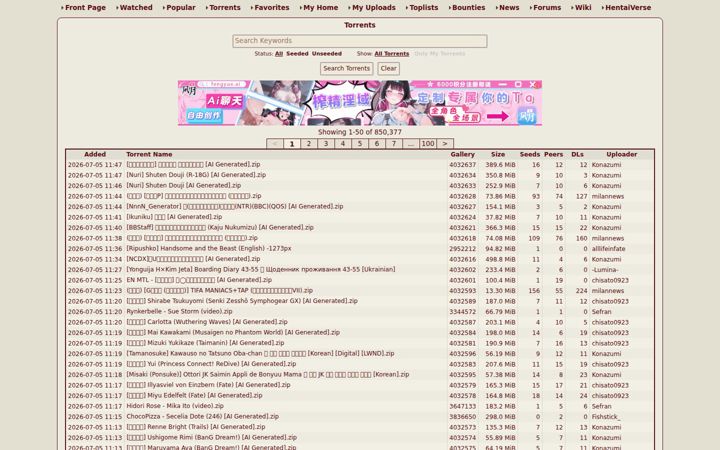The width and height of the screenshot is (720, 450).
Task: Open the Favorites menu item
Action: (x=272, y=7)
